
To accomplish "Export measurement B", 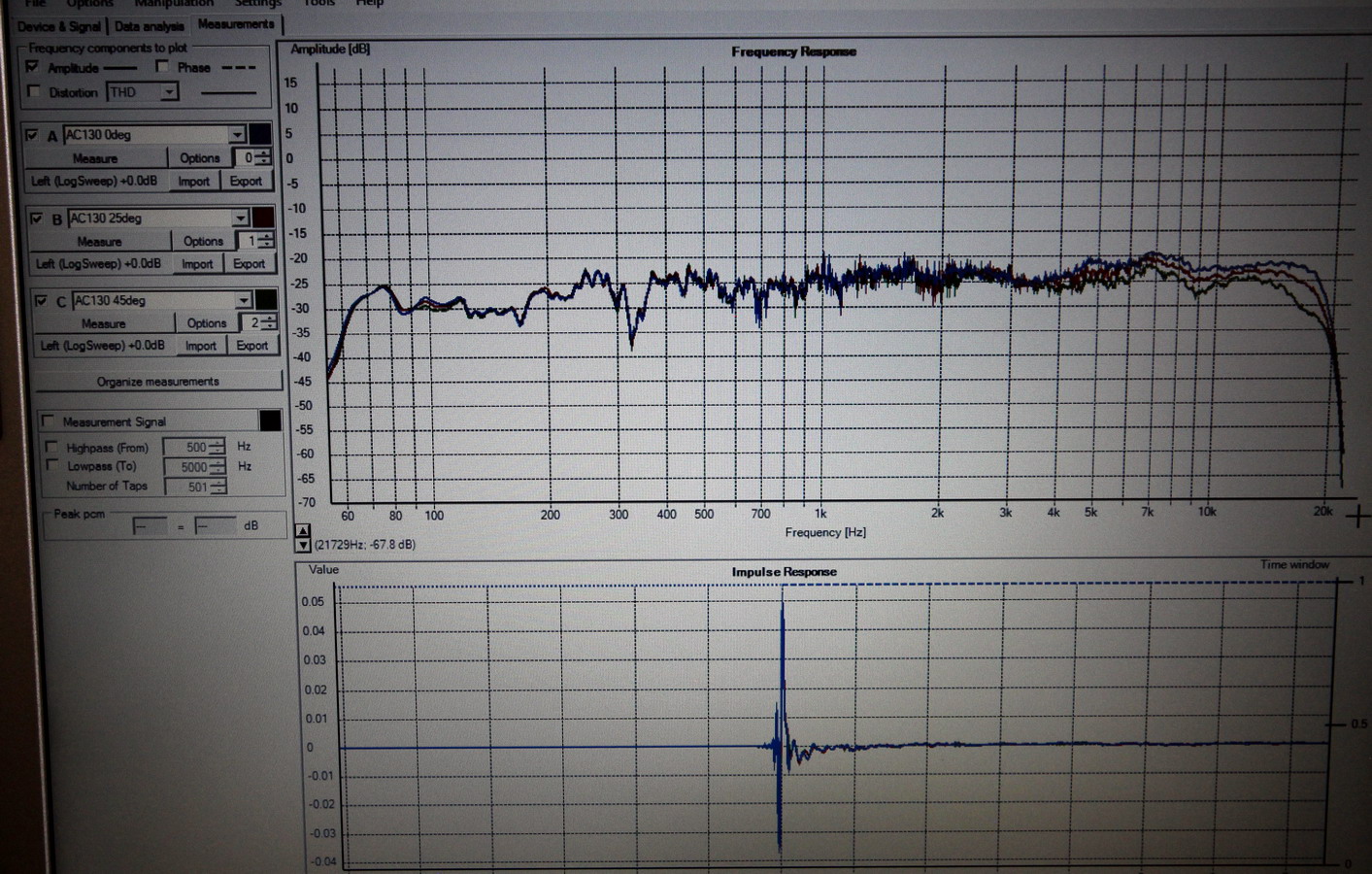I will [x=249, y=264].
